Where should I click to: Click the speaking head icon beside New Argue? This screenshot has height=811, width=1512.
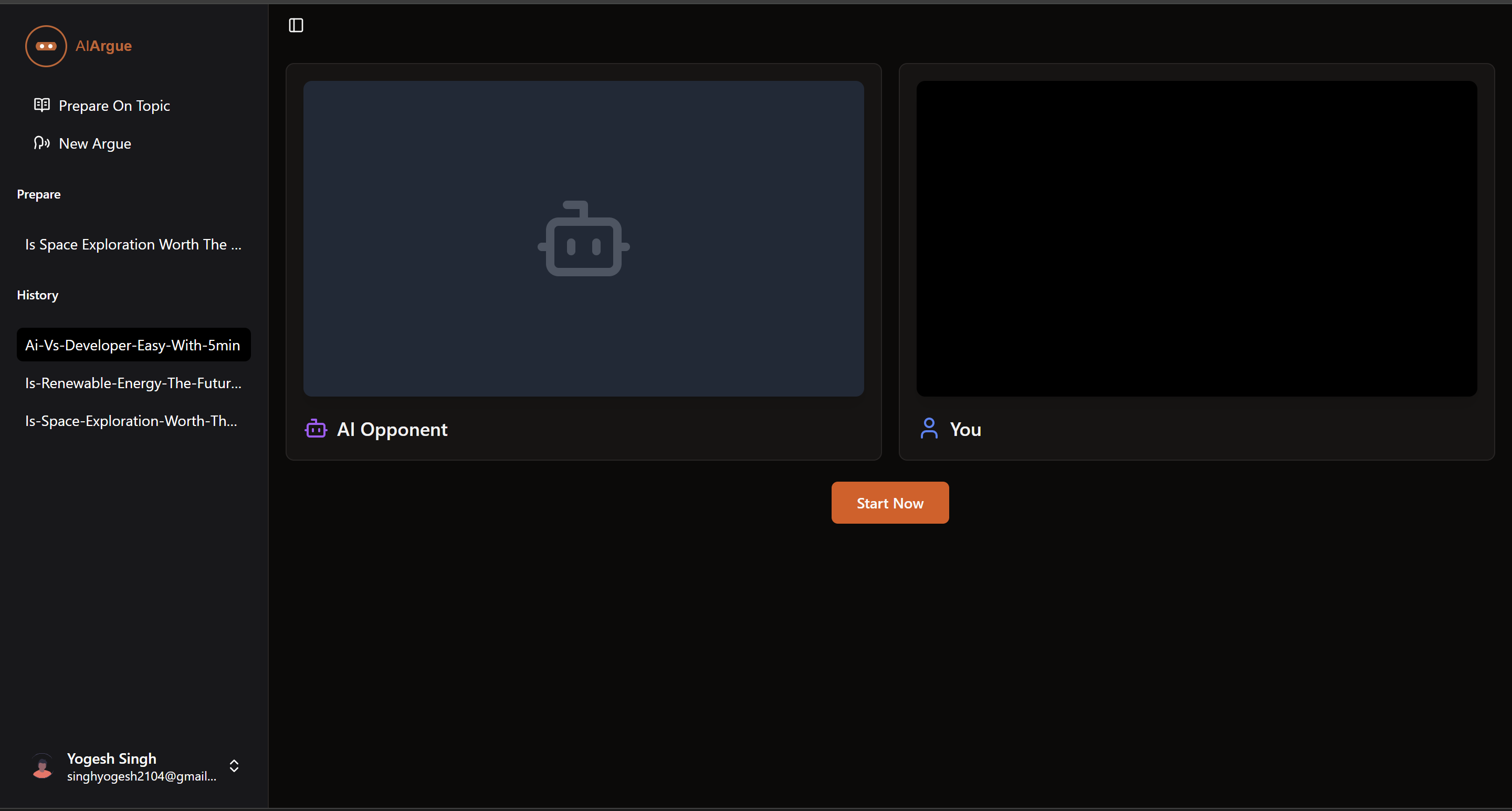click(41, 143)
